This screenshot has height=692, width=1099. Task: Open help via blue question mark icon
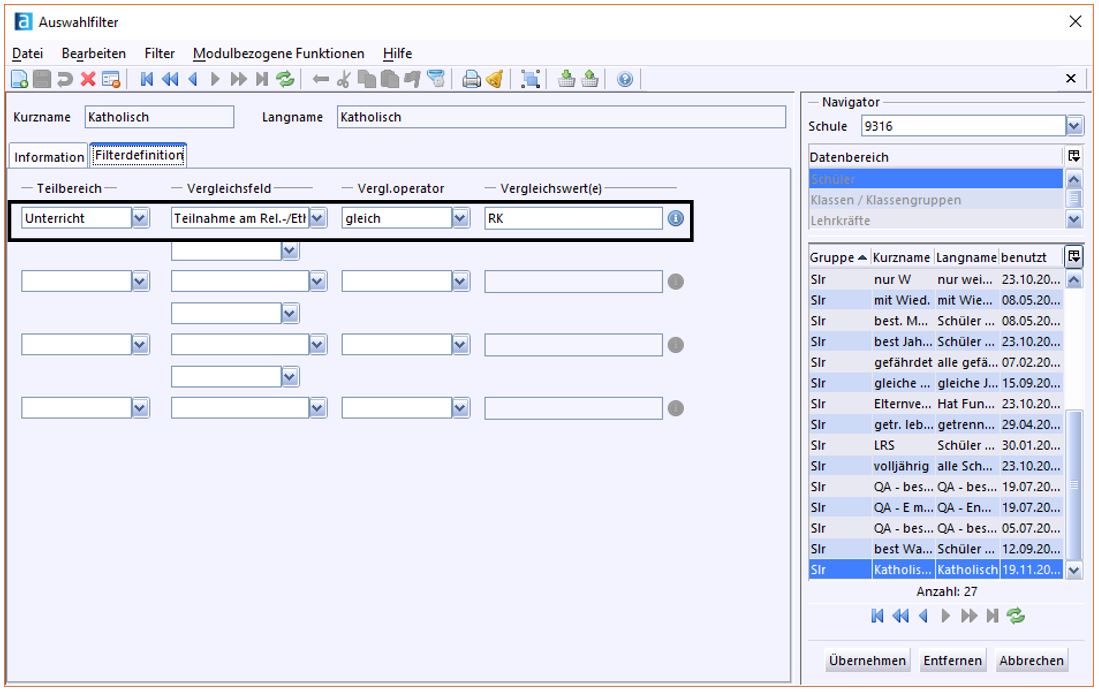tap(624, 79)
